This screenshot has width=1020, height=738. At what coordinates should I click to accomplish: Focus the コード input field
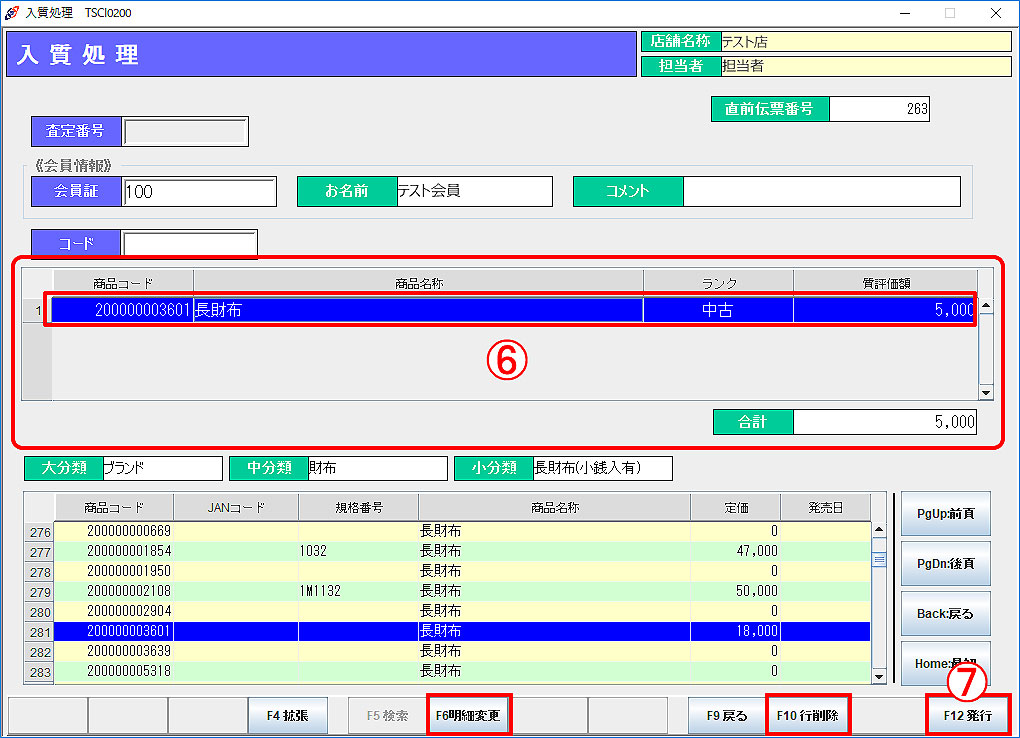pos(189,243)
